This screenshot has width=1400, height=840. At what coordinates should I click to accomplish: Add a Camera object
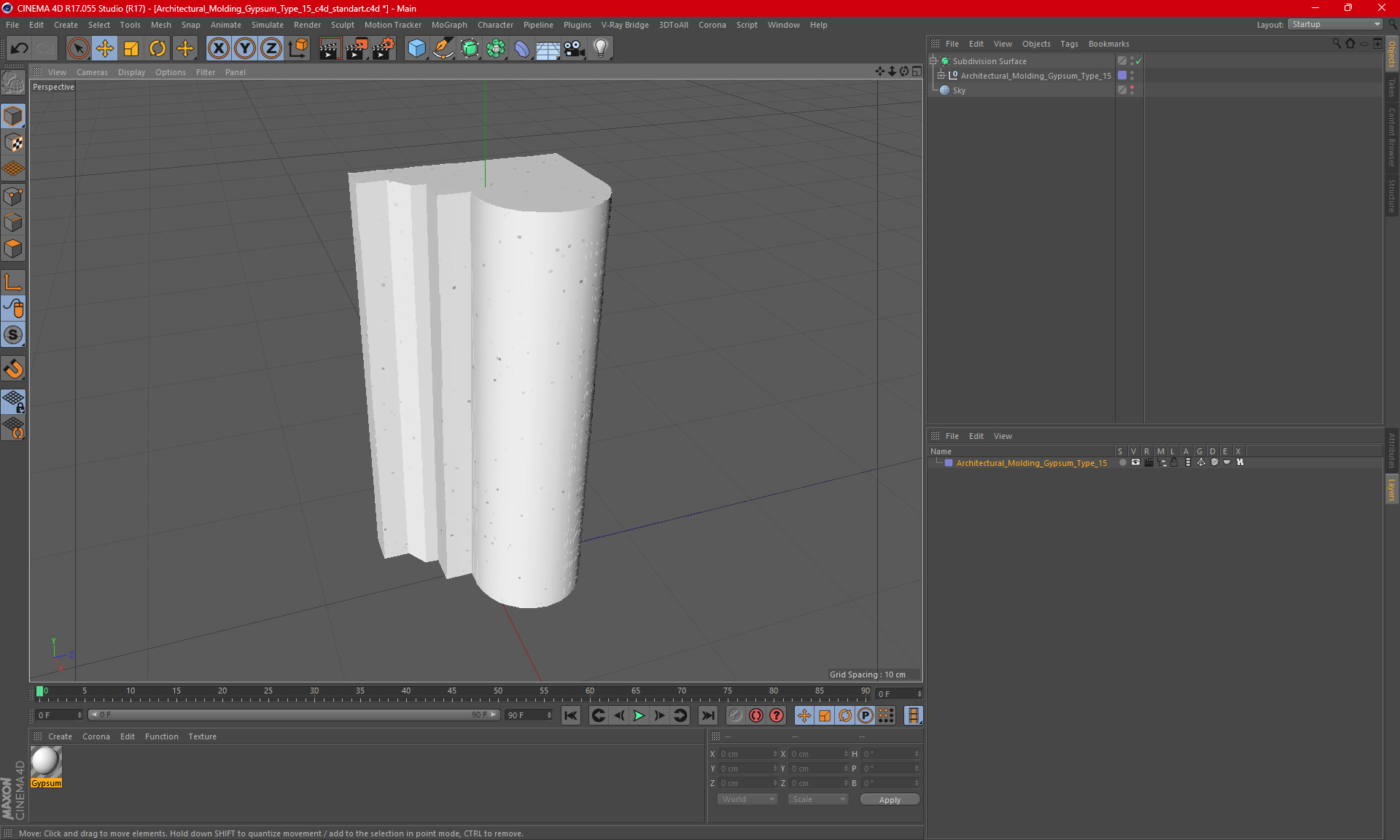[574, 49]
